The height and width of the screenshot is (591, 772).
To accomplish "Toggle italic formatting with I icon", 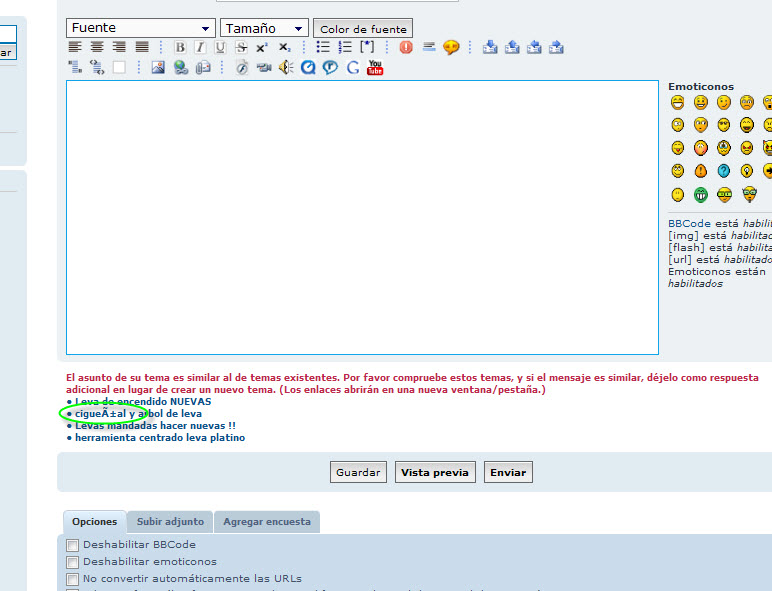I will 200,47.
